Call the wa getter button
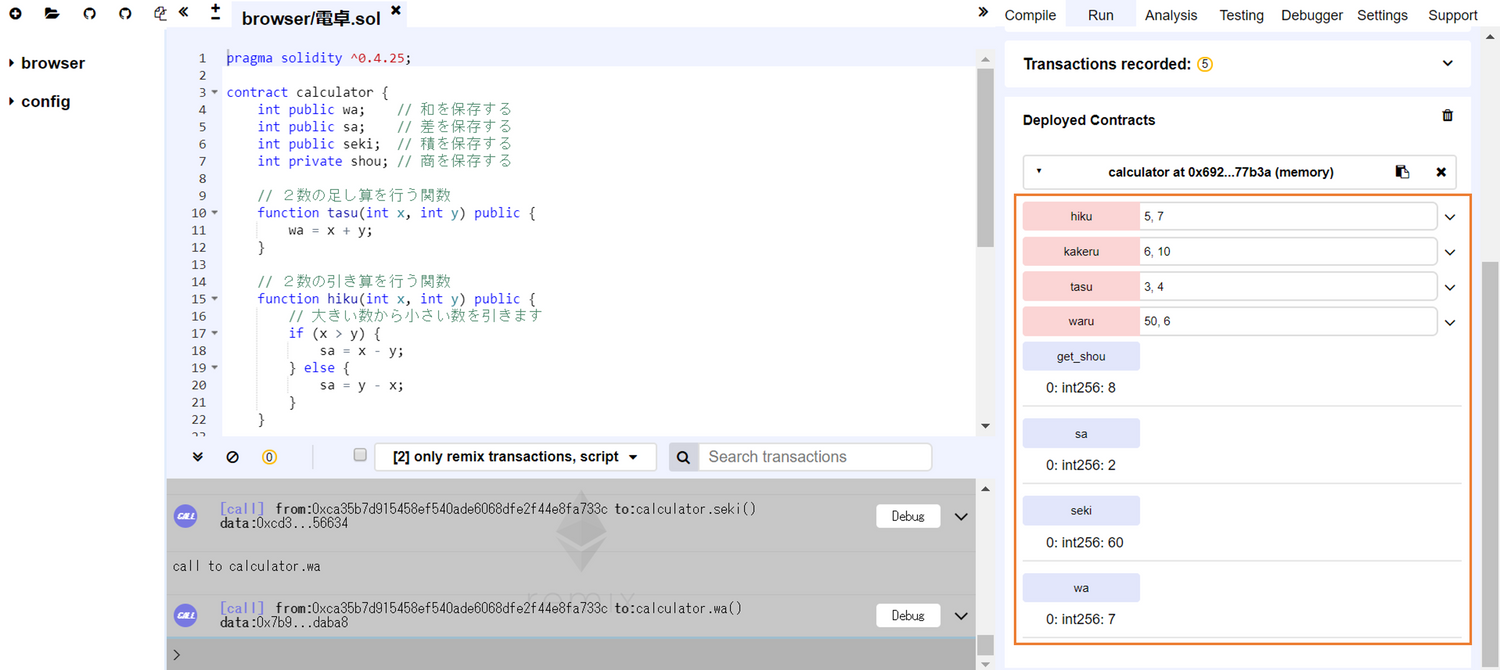This screenshot has width=1500, height=670. [x=1081, y=588]
